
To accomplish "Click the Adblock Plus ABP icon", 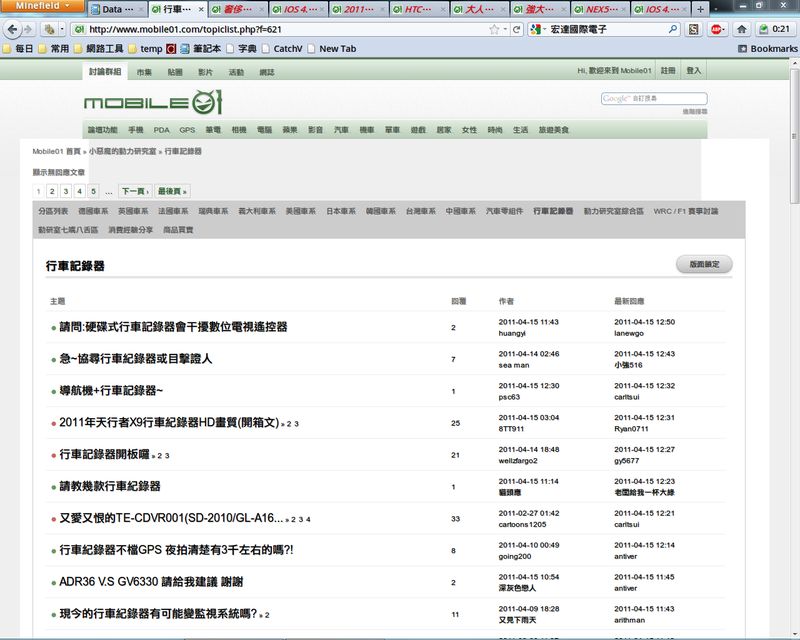I will pos(716,29).
